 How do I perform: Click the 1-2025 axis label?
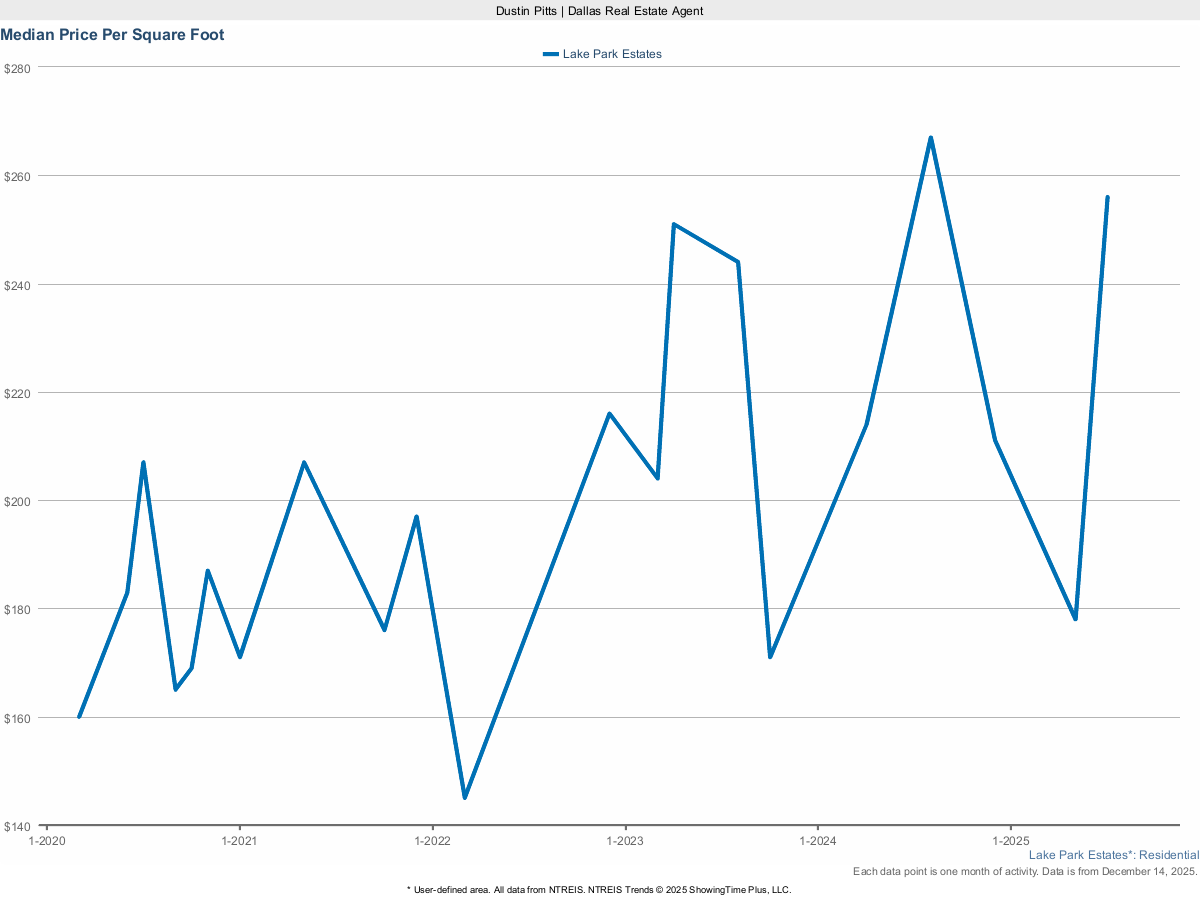click(x=1013, y=841)
